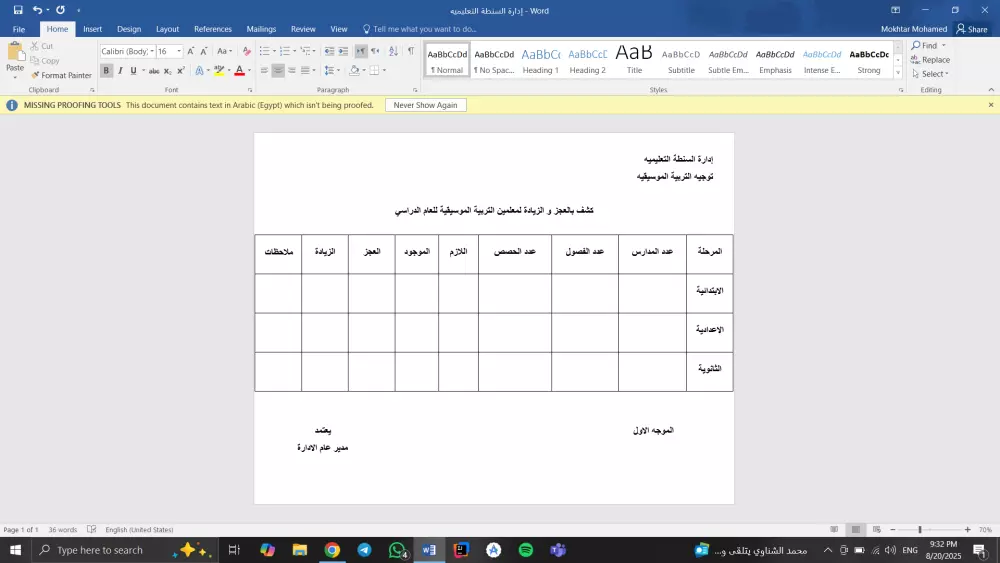
Task: Switch to the Layout tab
Action: [x=167, y=29]
